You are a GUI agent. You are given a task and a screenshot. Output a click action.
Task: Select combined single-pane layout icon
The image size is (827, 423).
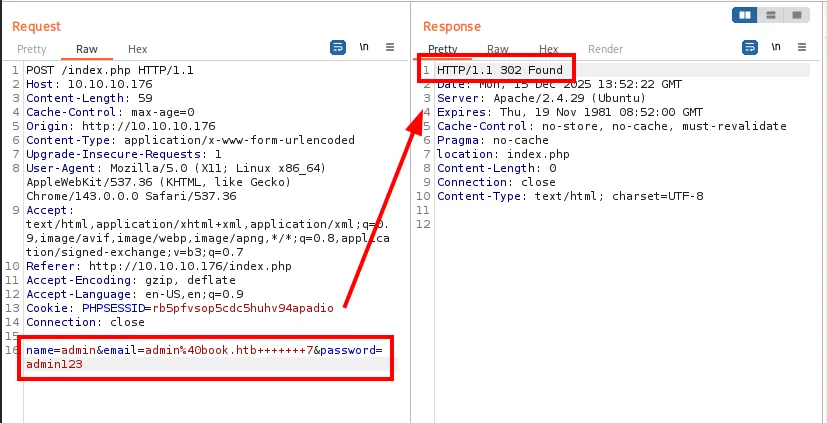tap(796, 15)
